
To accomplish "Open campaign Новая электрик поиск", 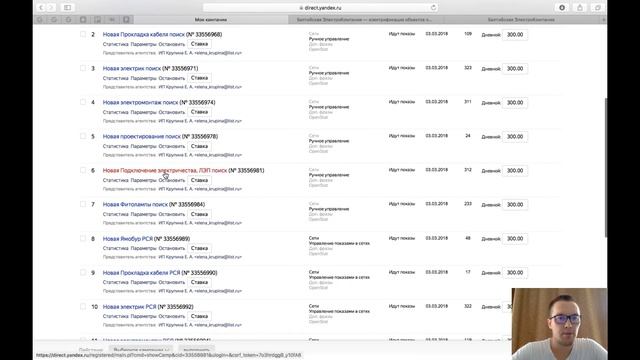I will point(132,69).
